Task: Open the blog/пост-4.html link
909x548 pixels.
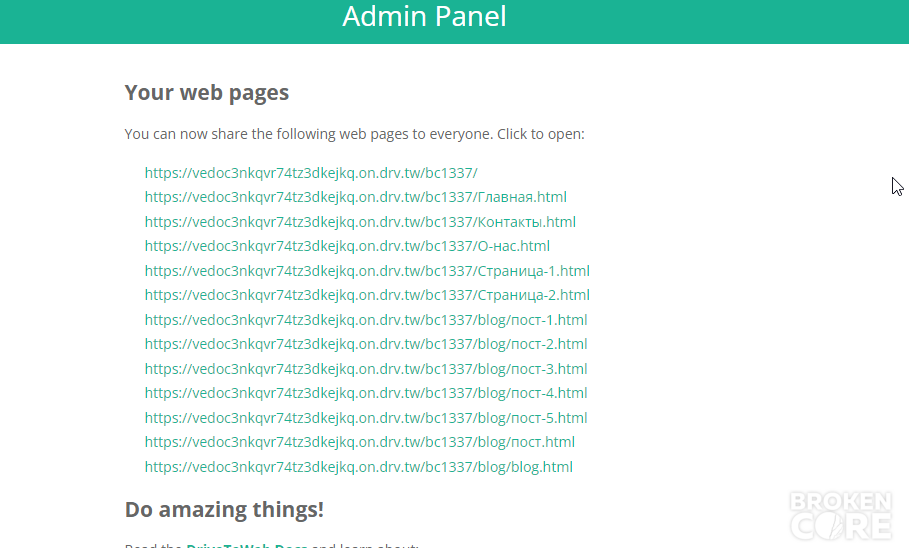Action: (366, 393)
